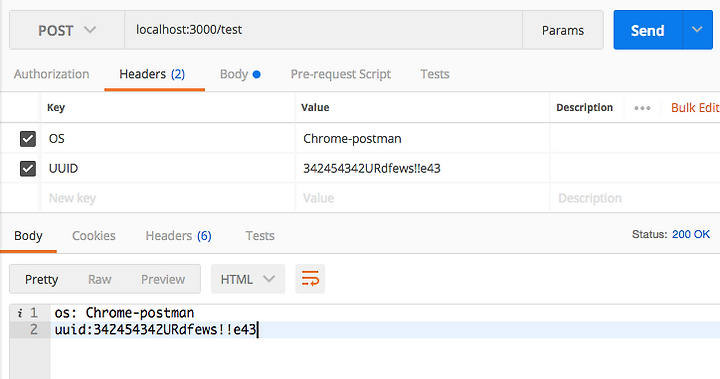Expand the Send button arrow options
Screen dimensions: 720x379
697,30
